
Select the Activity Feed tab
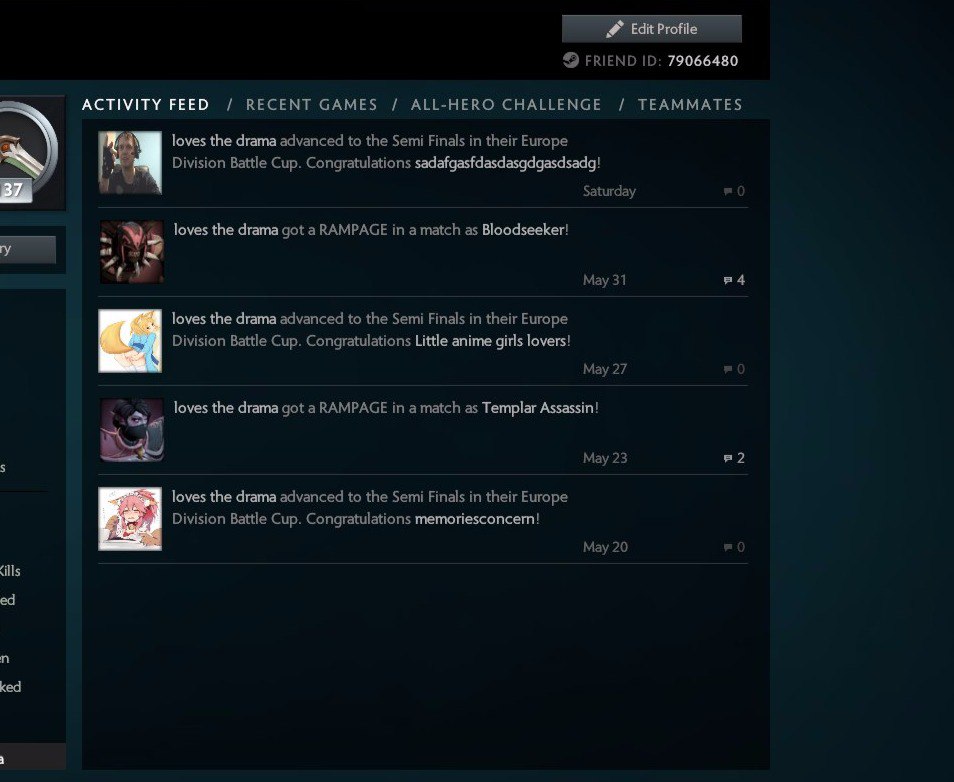point(146,104)
